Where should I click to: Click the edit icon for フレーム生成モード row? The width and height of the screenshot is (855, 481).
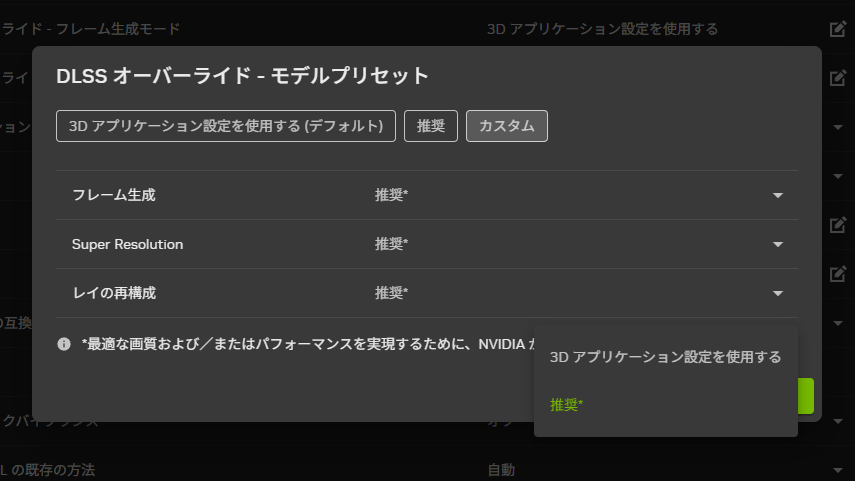point(838,29)
